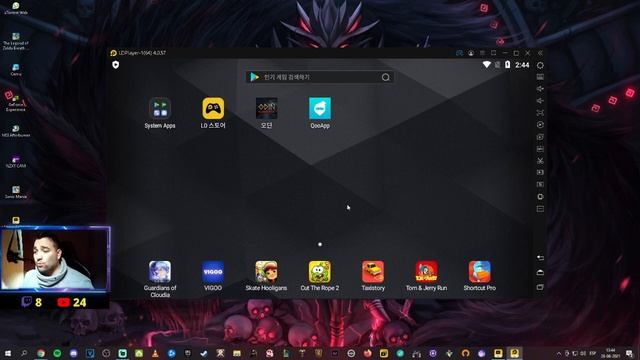Open the Cemu desktop shortcut
The image size is (640, 360).
tap(16, 70)
